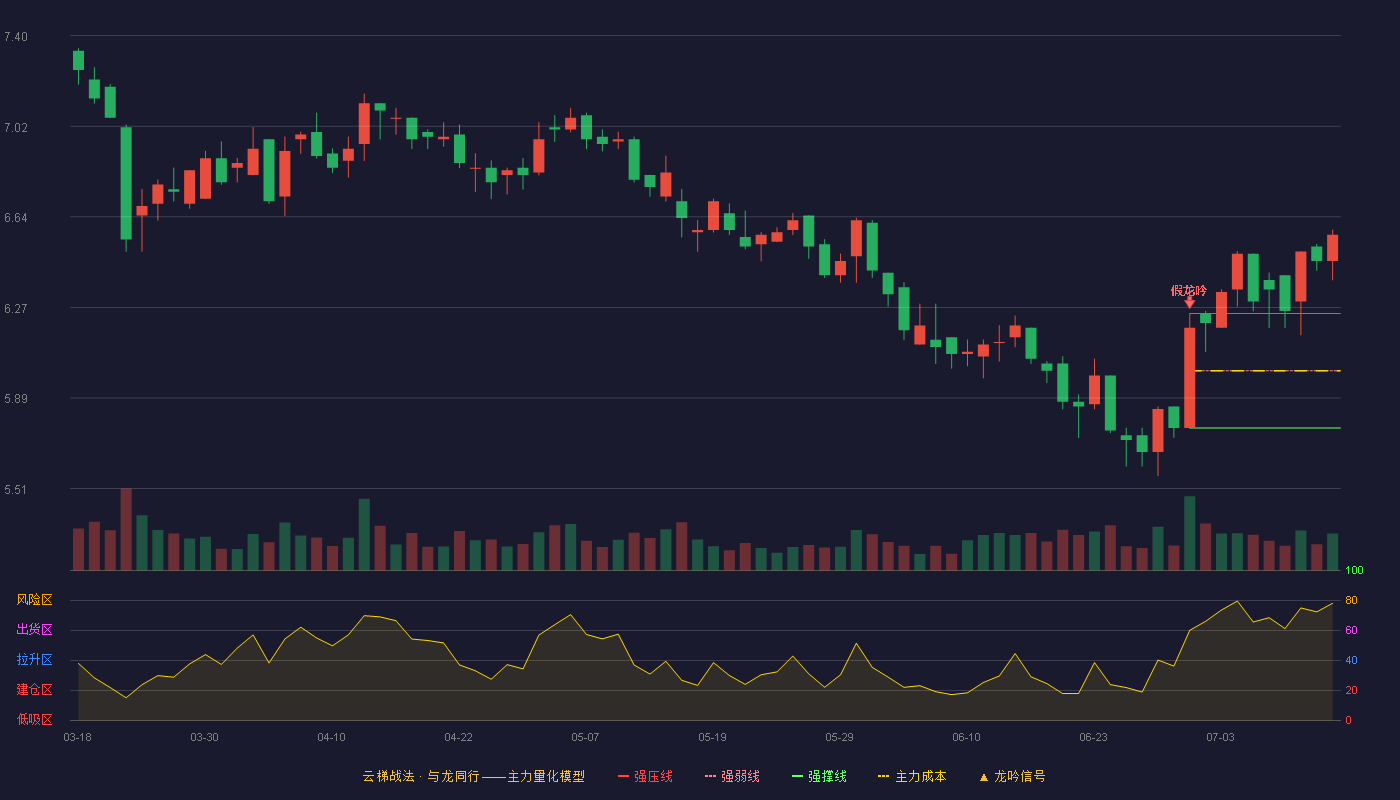Viewport: 1400px width, 800px height.
Task: Select the 拉升区 zone label
Action: (x=34, y=660)
